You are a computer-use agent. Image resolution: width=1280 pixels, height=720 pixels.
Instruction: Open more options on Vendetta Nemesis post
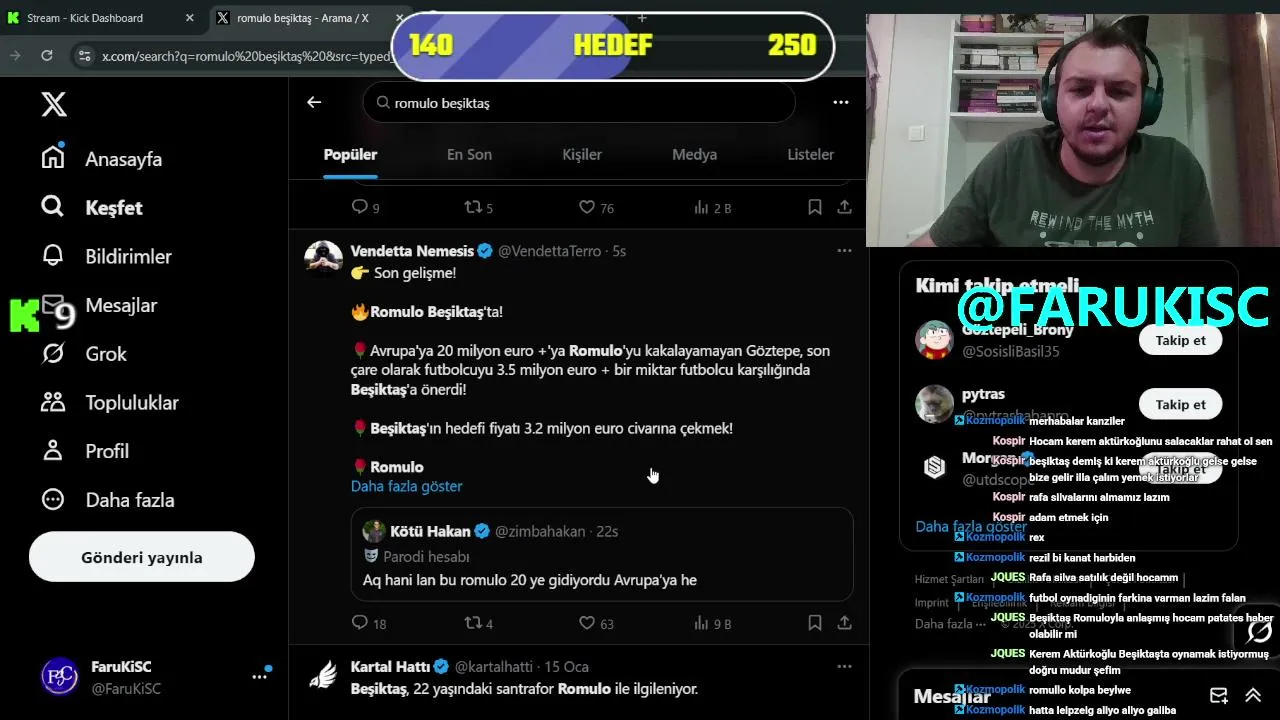pyautogui.click(x=844, y=251)
